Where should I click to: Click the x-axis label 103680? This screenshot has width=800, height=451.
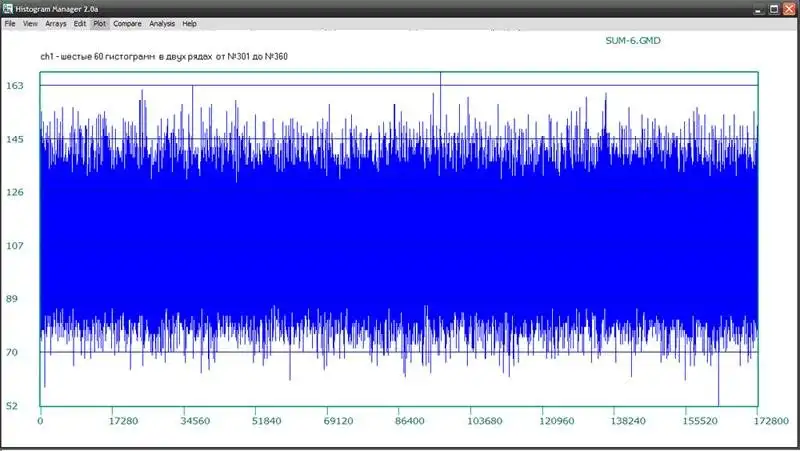(485, 421)
